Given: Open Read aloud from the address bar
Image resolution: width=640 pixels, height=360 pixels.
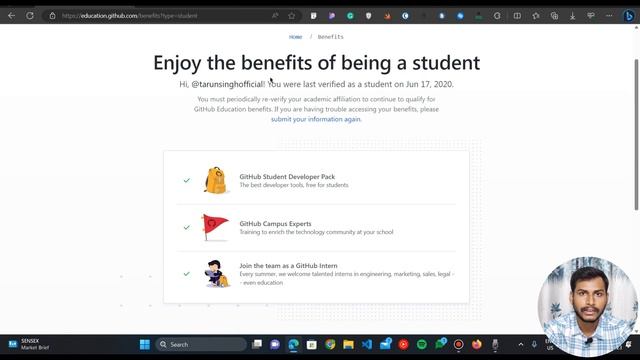Looking at the screenshot, I should [x=275, y=16].
